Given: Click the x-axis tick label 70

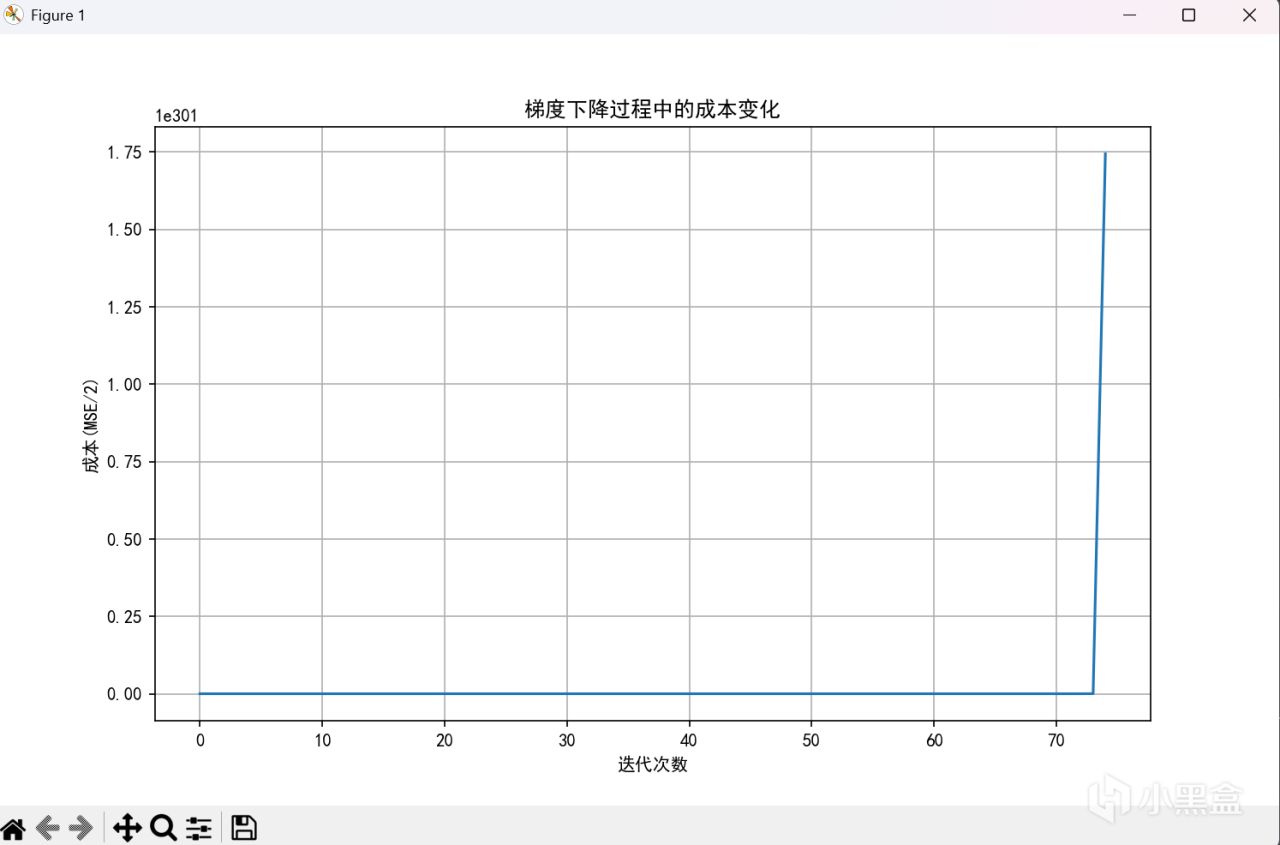Looking at the screenshot, I should (x=1056, y=740).
